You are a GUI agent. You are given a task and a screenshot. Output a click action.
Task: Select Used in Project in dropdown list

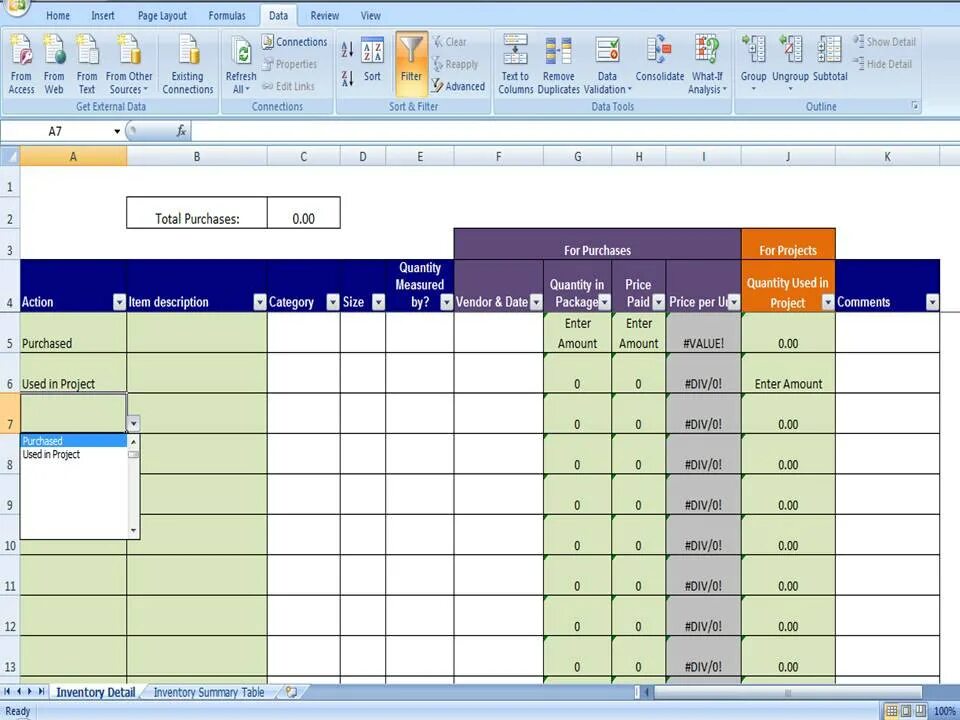click(74, 454)
